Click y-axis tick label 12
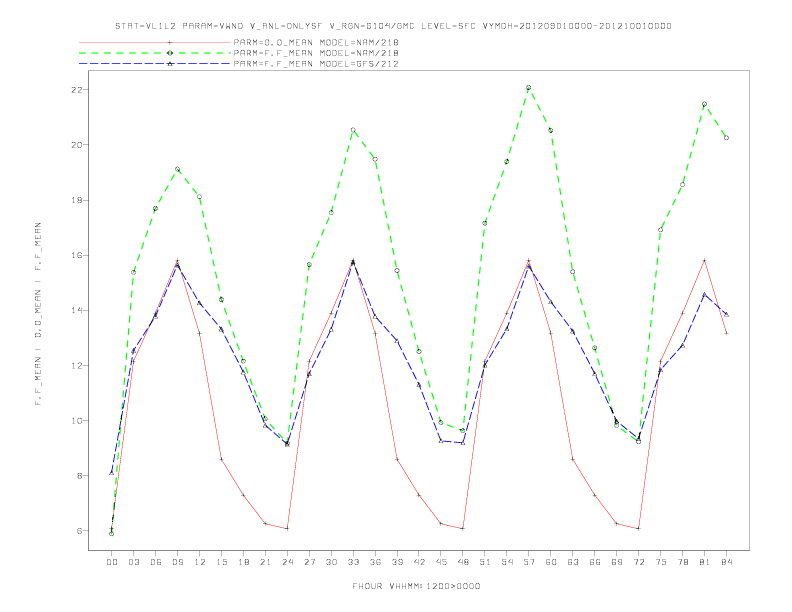792x612 pixels. pos(77,365)
